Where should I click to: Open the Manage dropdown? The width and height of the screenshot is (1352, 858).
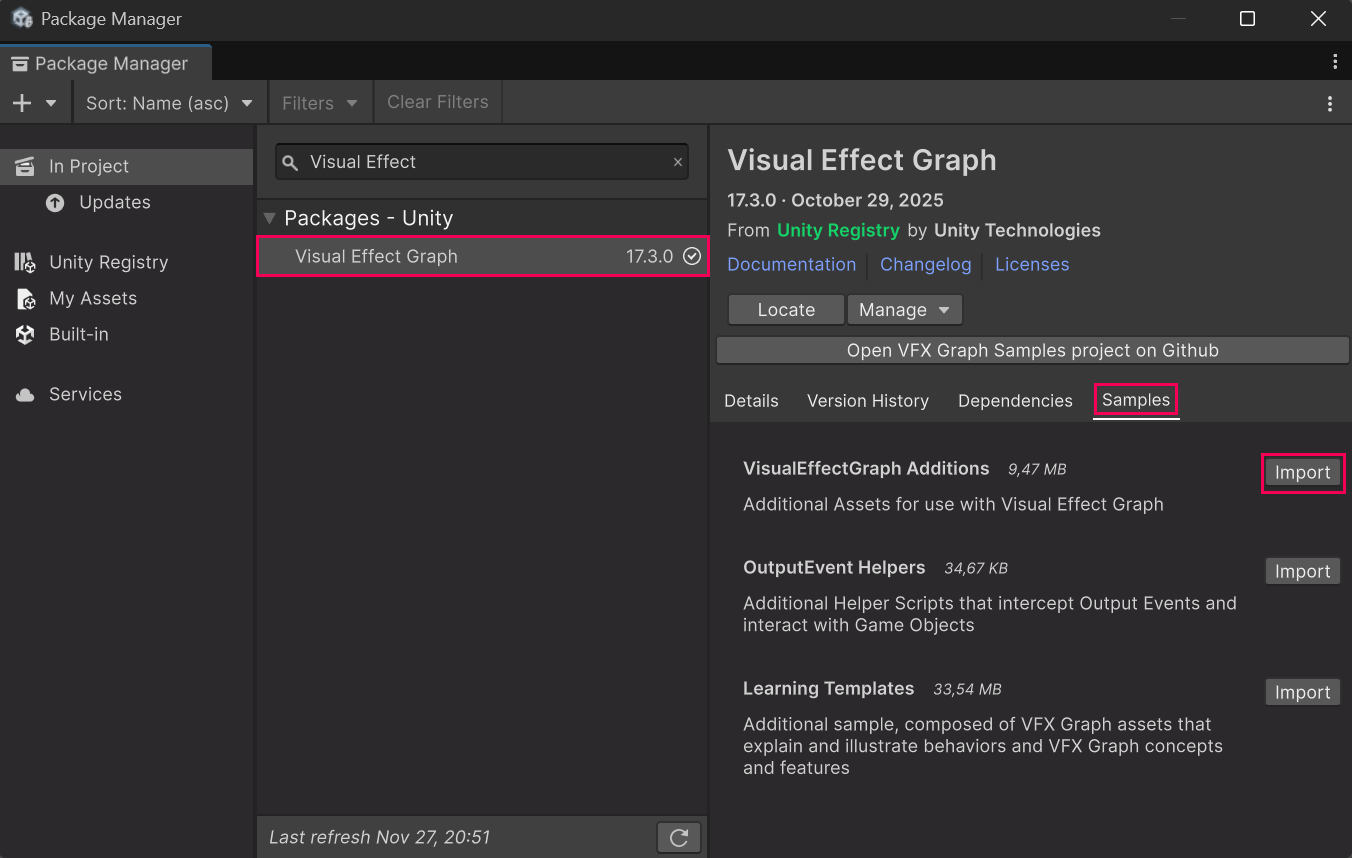(904, 310)
